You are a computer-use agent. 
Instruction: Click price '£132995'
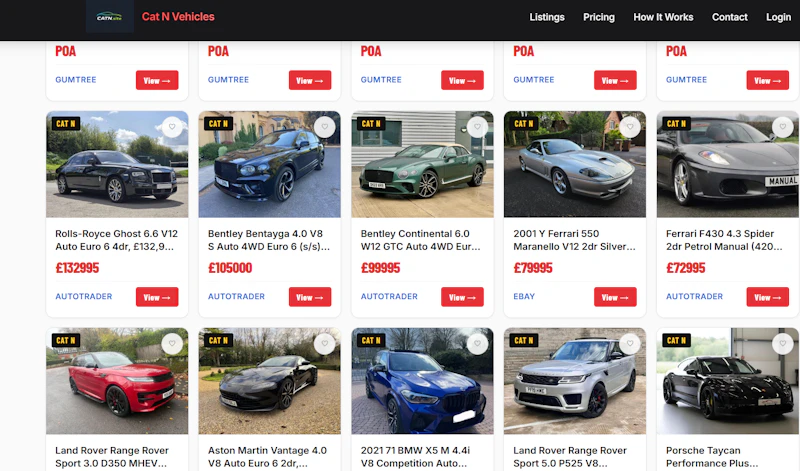point(77,268)
